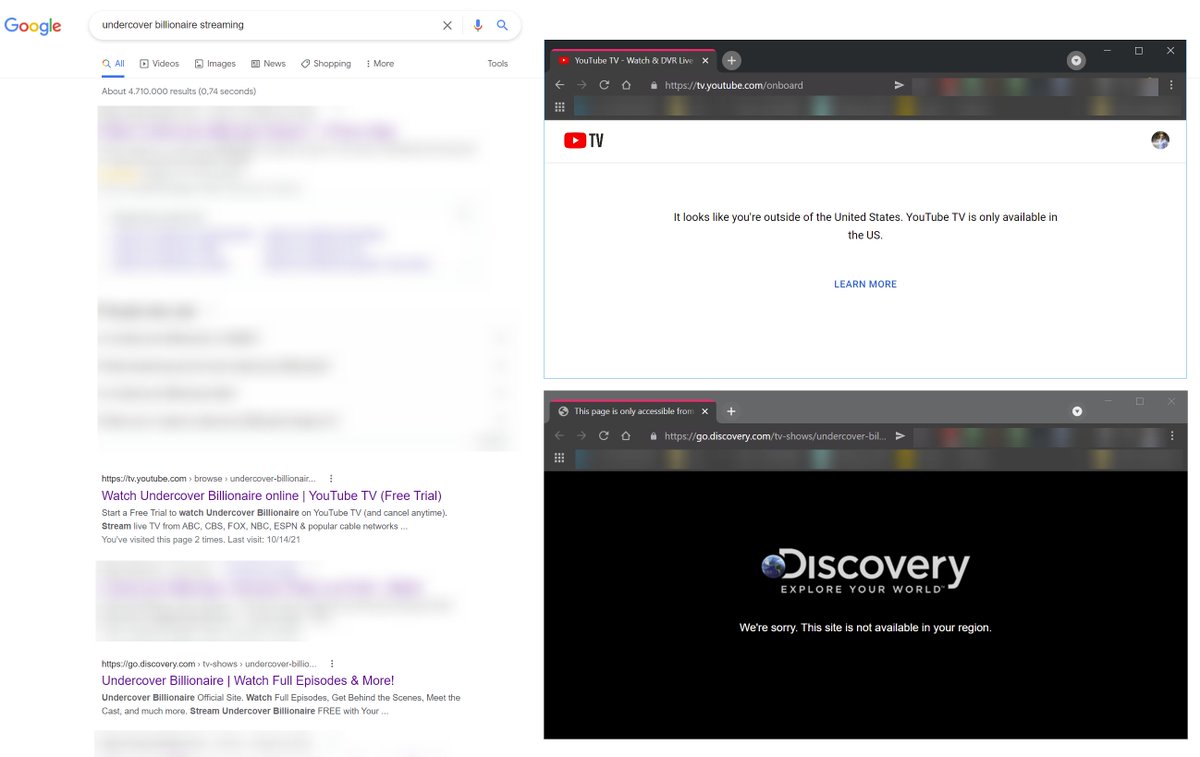Close the YouTube TV window
1200x757 pixels.
click(x=1170, y=50)
